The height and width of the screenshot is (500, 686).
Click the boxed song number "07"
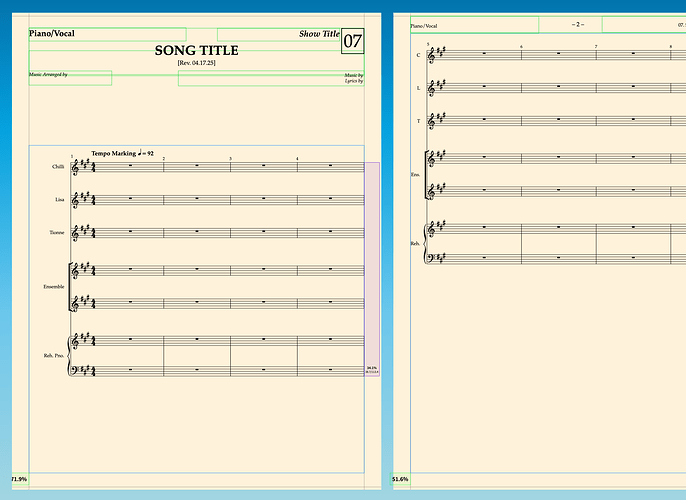353,41
